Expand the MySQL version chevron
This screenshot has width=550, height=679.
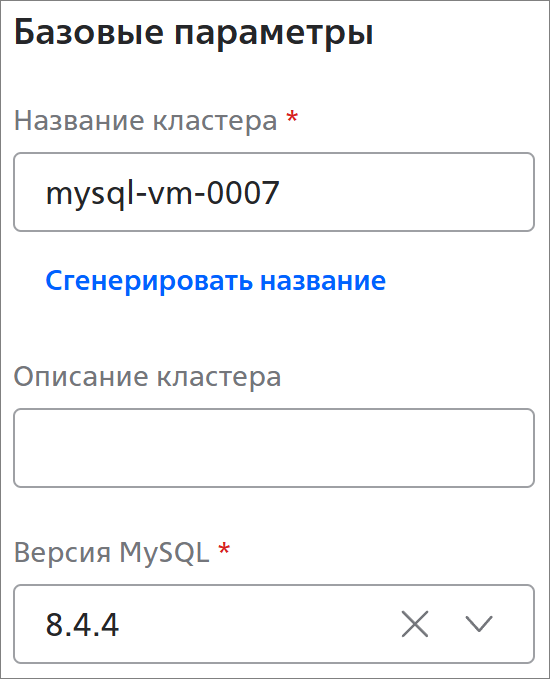pos(479,624)
